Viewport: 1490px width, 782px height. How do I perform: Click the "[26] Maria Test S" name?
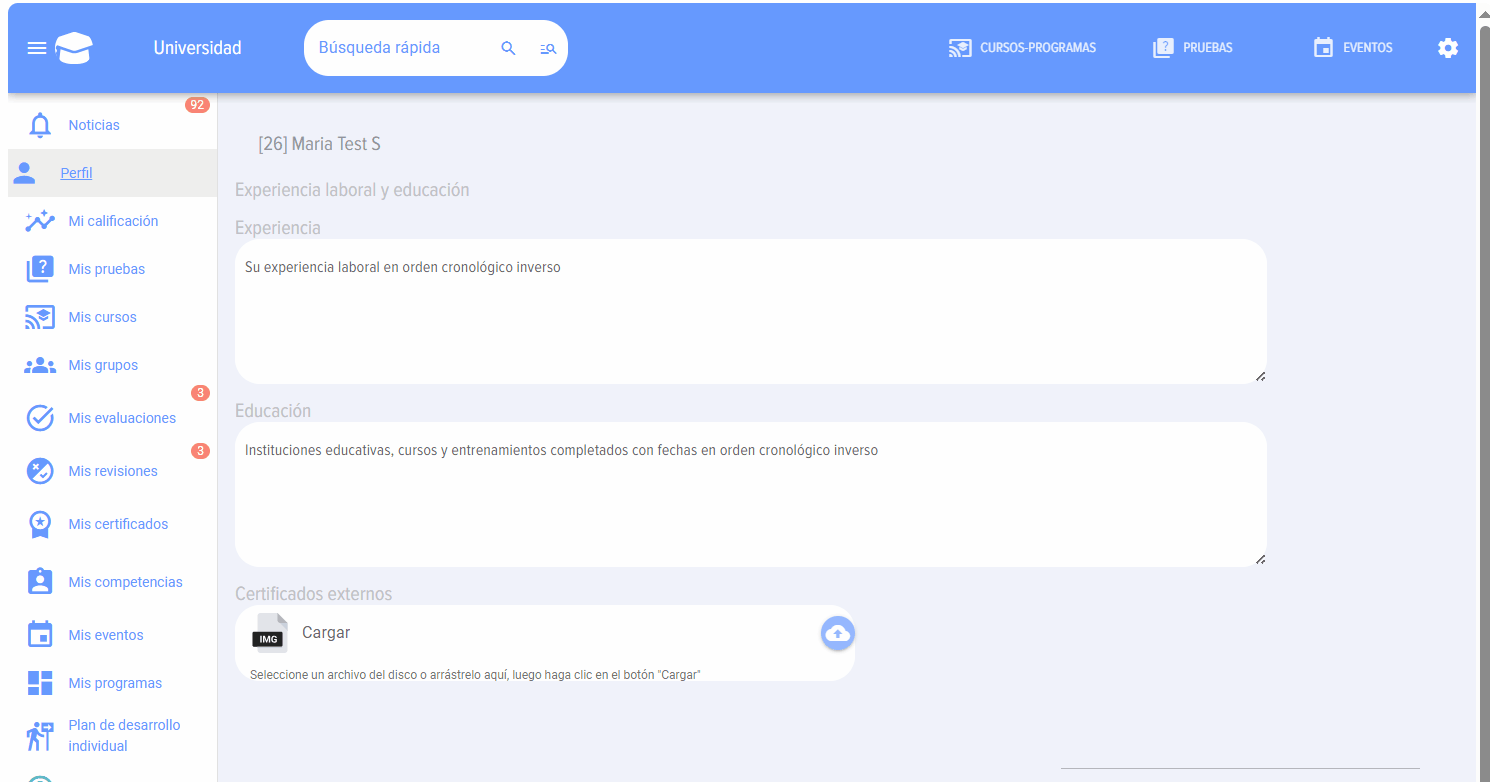(319, 144)
